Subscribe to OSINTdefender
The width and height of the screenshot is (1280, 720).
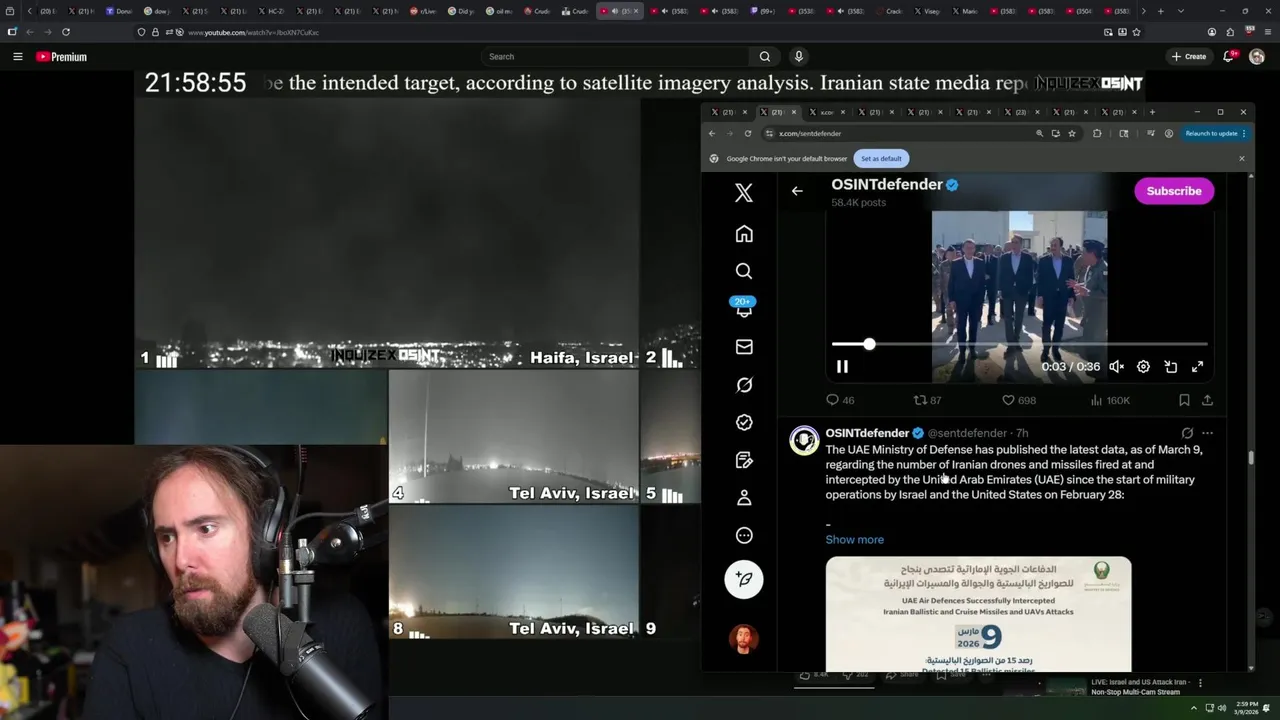[x=1174, y=191]
